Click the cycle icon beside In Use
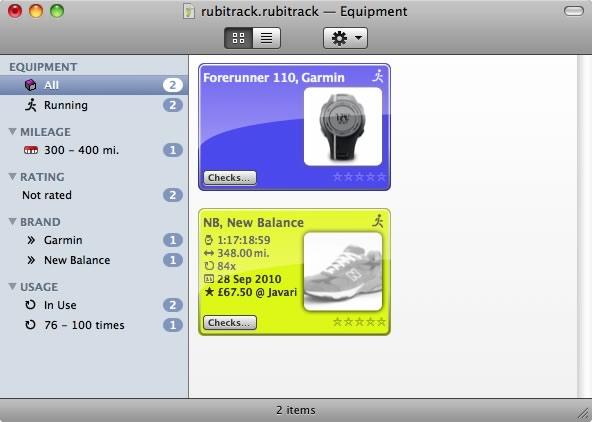Image resolution: width=592 pixels, height=422 pixels. point(30,305)
